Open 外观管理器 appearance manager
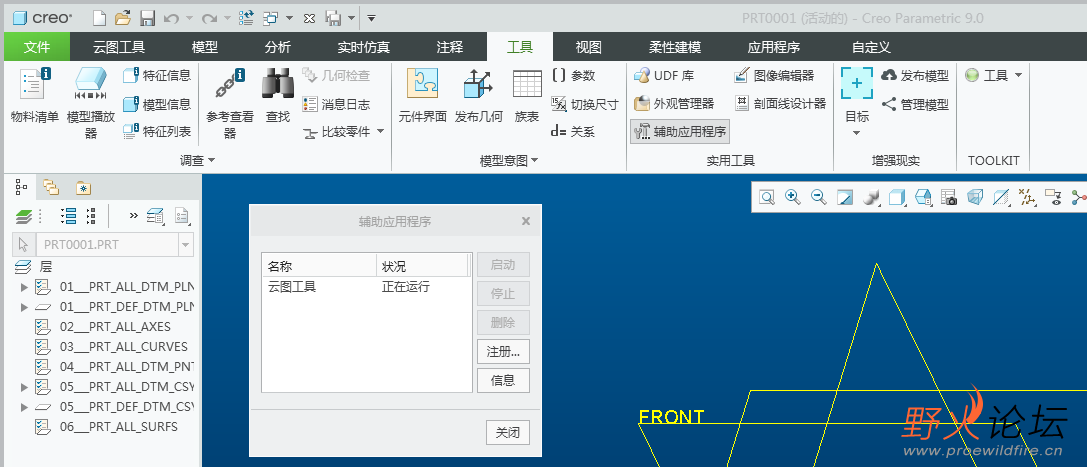Image resolution: width=1087 pixels, height=467 pixels. point(675,104)
